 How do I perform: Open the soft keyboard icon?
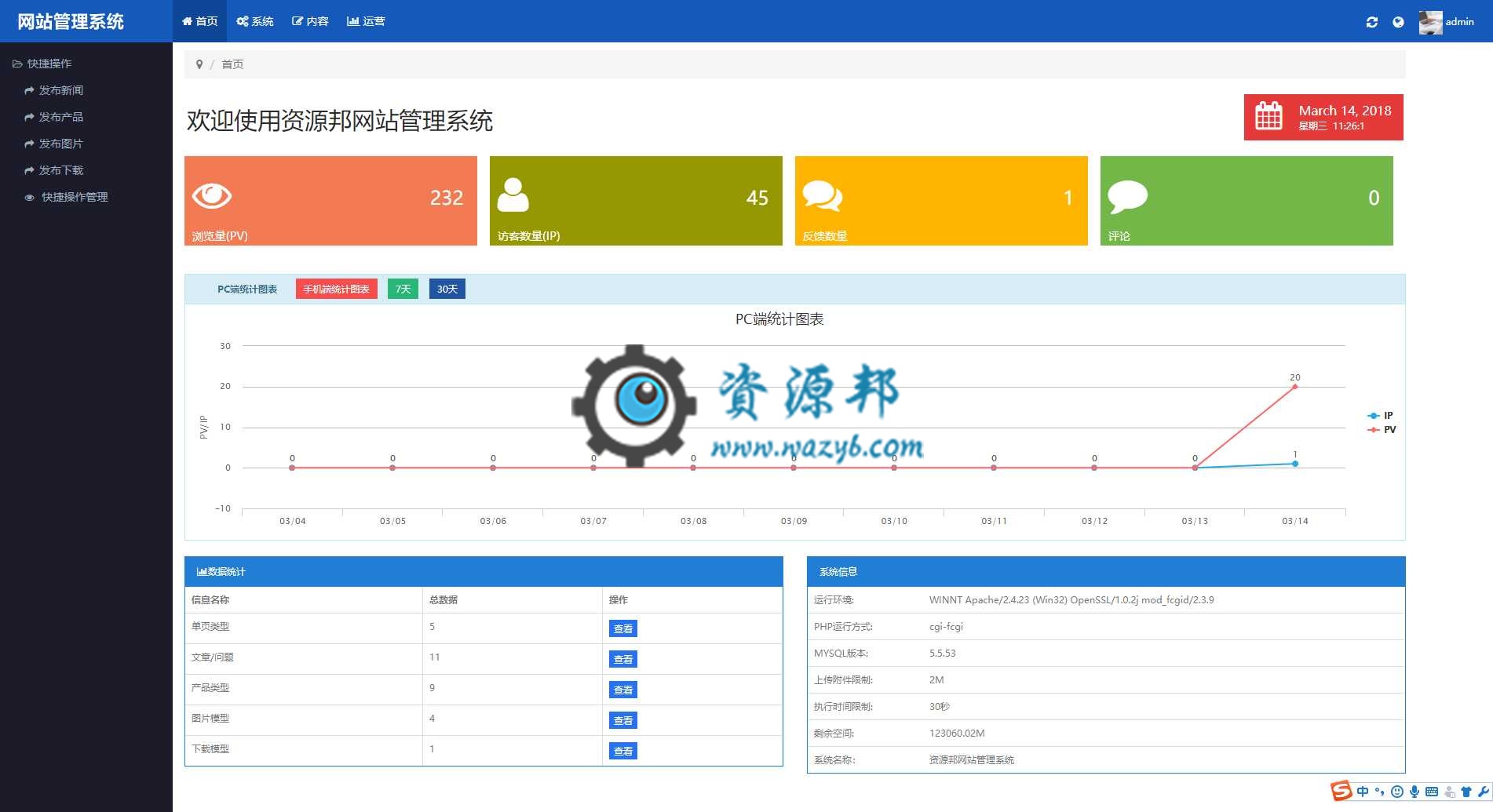pos(1432,792)
